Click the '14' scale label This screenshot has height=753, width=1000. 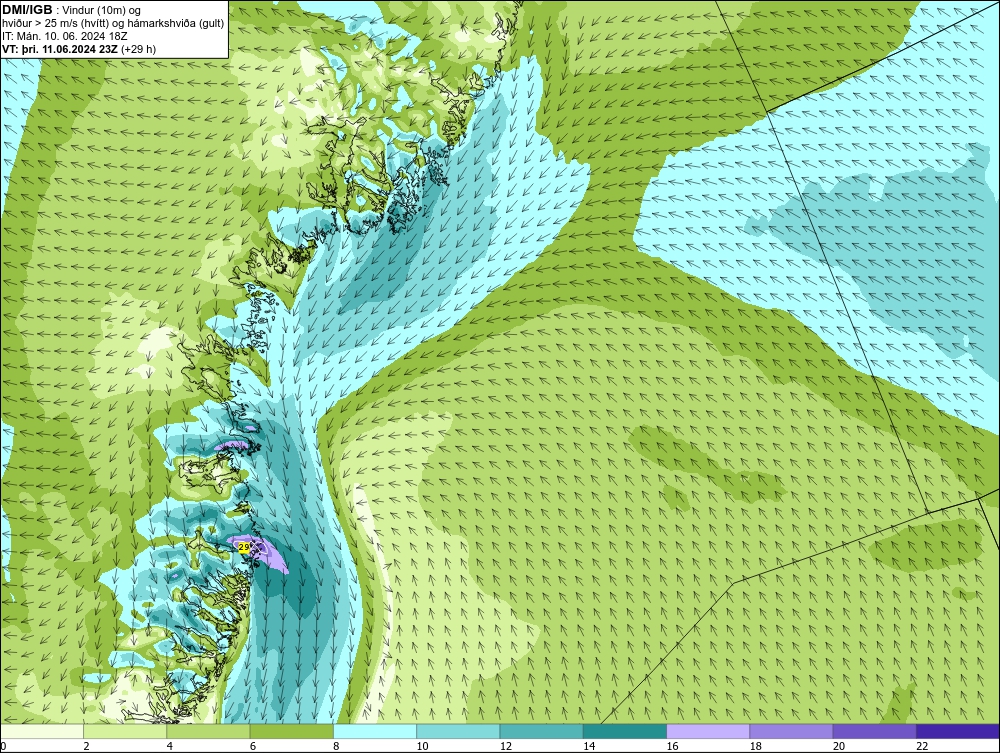[x=589, y=747]
